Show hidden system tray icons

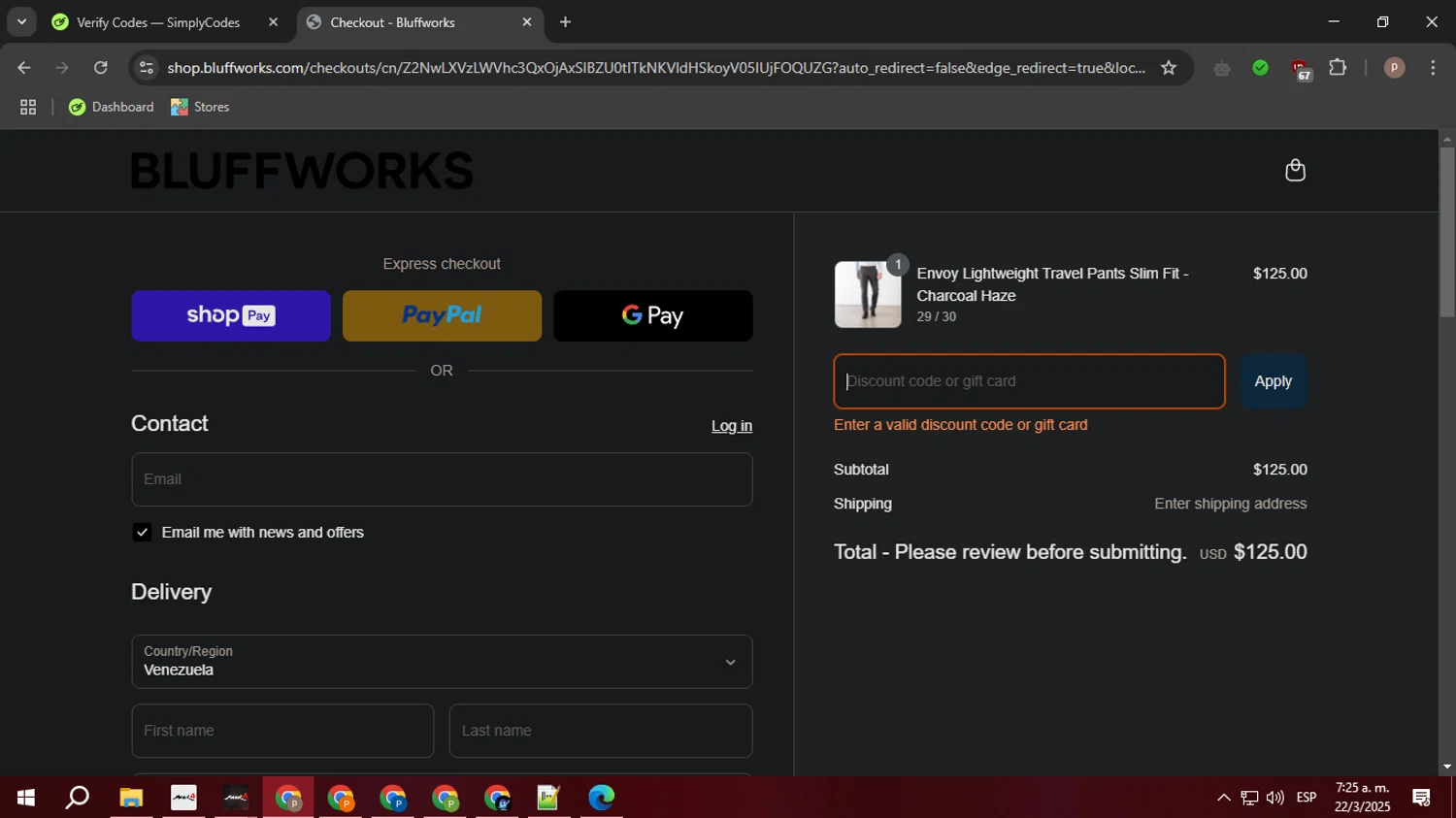(x=1223, y=798)
